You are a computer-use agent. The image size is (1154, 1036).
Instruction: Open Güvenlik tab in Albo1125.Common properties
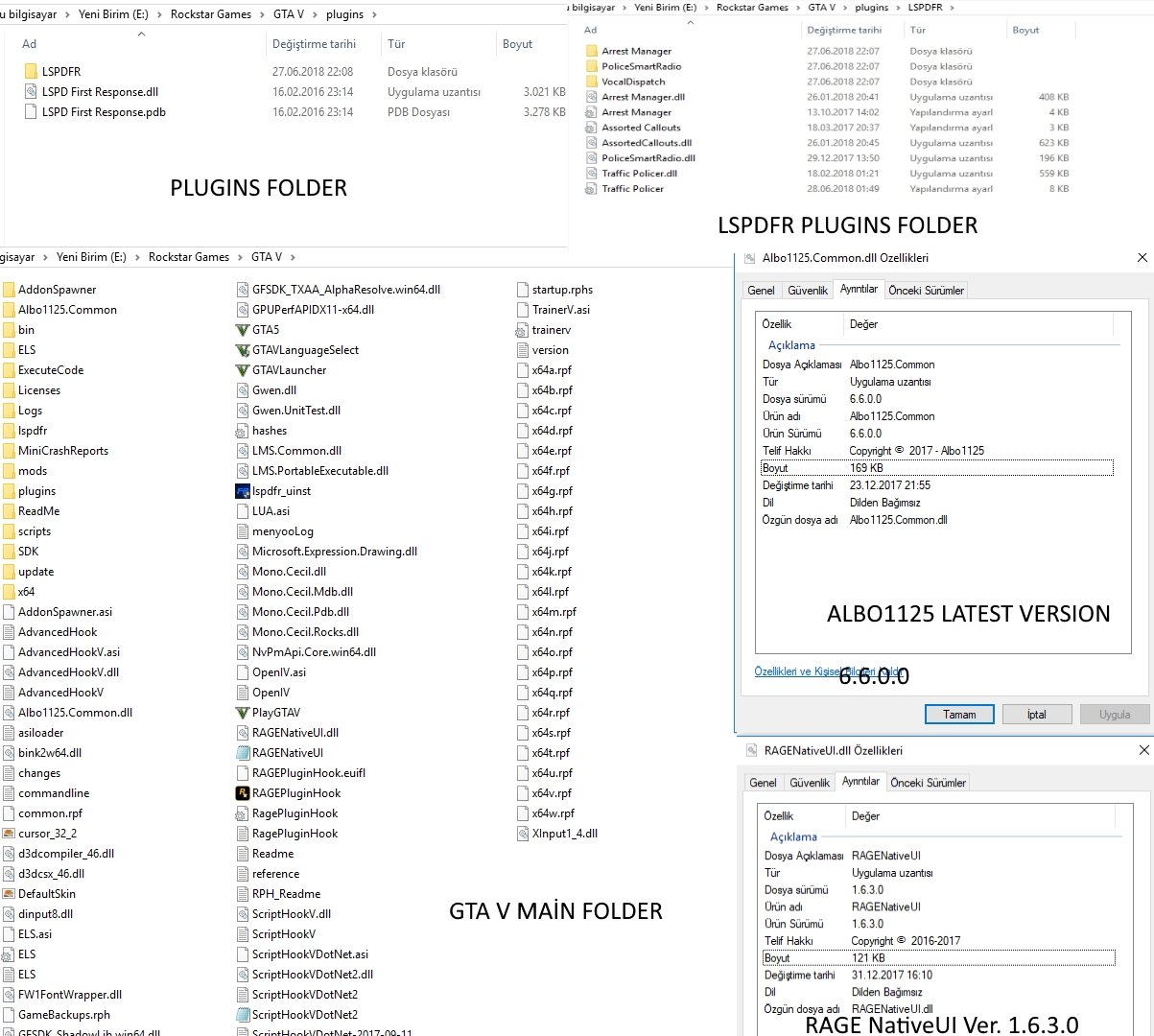807,290
